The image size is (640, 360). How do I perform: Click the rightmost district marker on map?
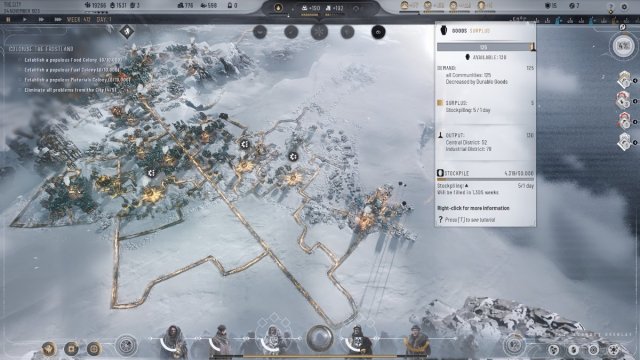(293, 156)
